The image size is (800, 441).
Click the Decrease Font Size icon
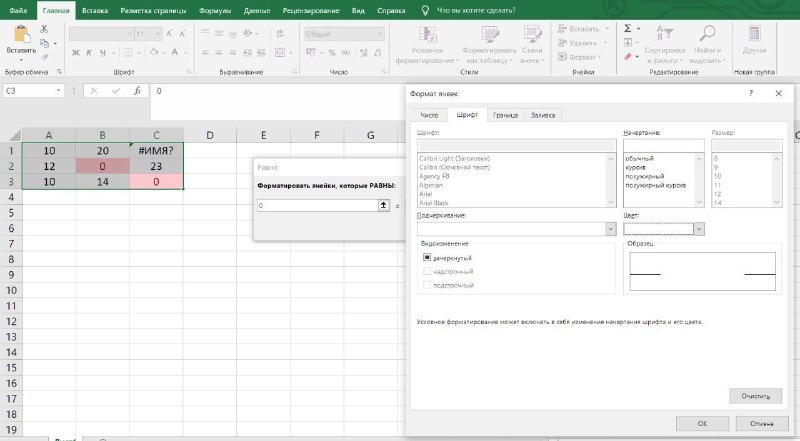(x=182, y=34)
